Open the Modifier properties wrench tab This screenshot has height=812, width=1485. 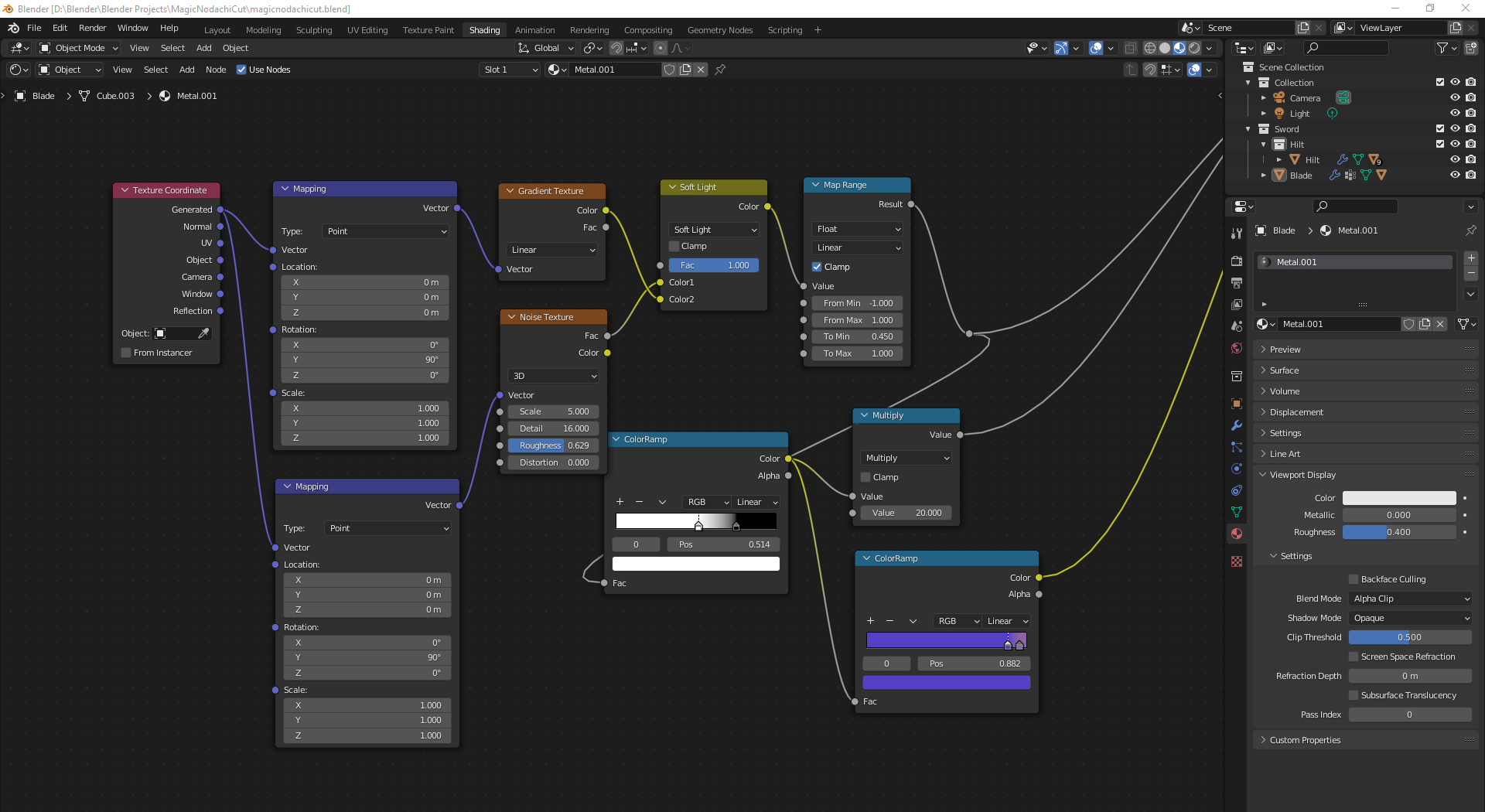pos(1237,425)
